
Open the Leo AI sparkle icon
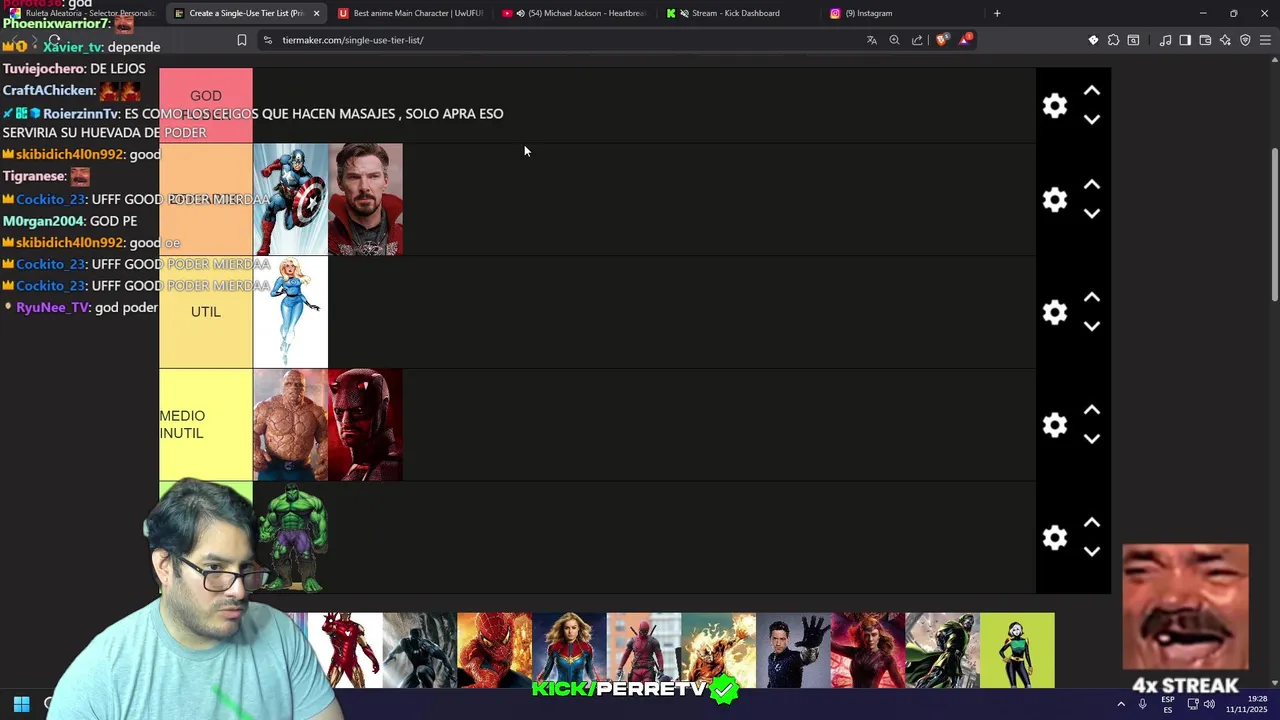coord(1225,40)
